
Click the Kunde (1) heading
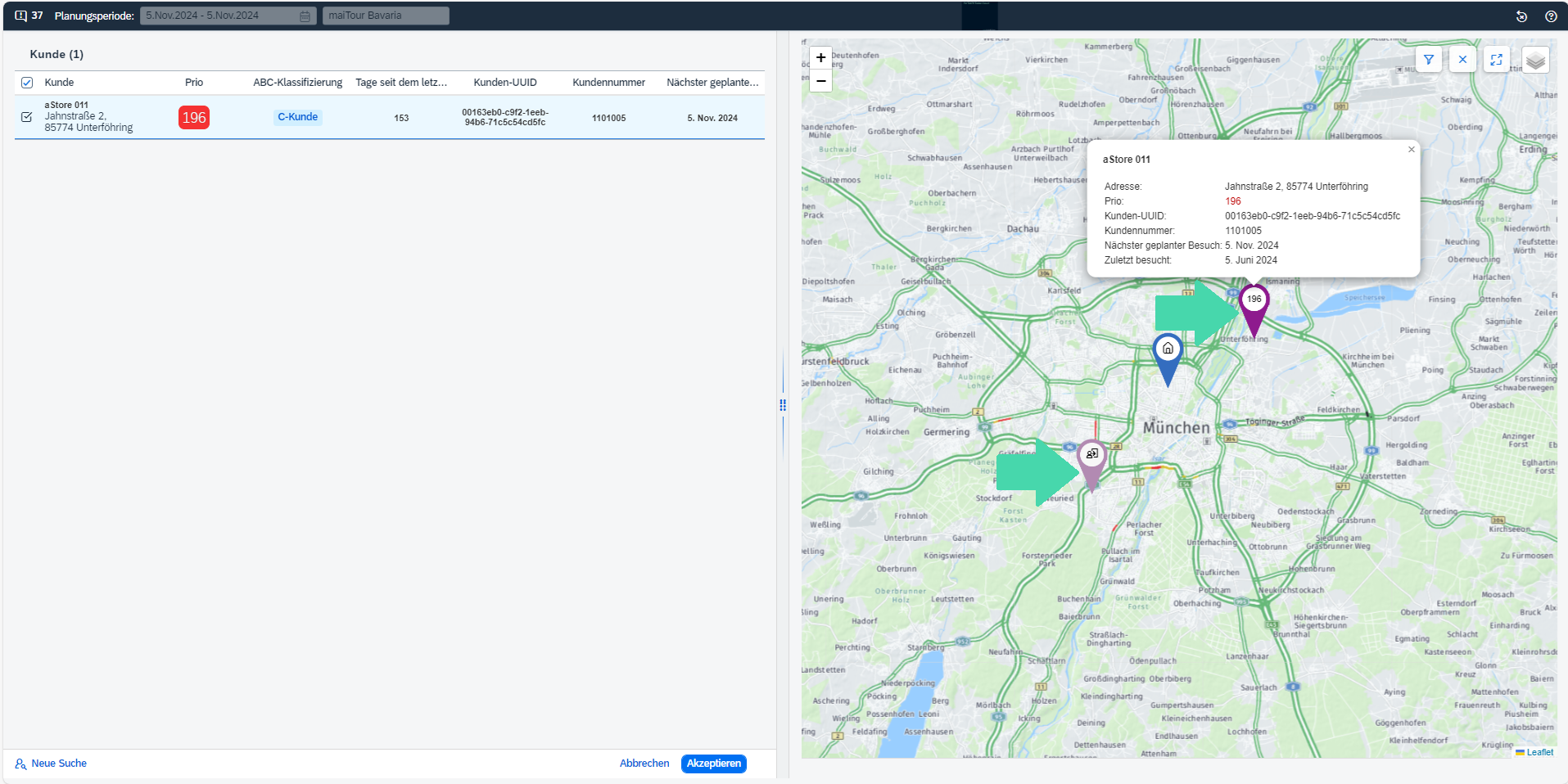click(56, 54)
